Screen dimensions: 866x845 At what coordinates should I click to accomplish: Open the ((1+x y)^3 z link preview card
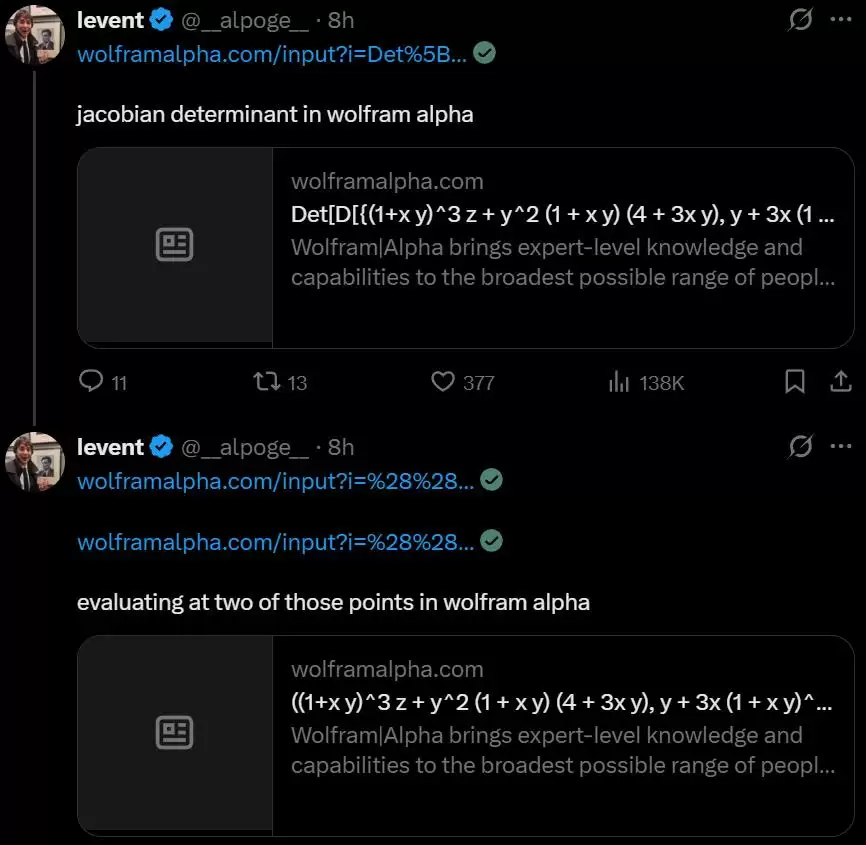[466, 736]
